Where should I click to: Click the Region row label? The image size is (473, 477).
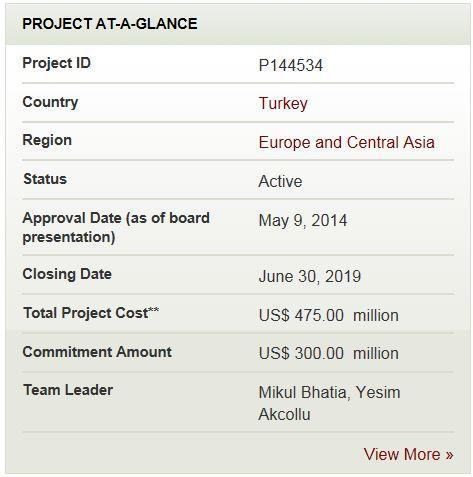[x=47, y=140]
